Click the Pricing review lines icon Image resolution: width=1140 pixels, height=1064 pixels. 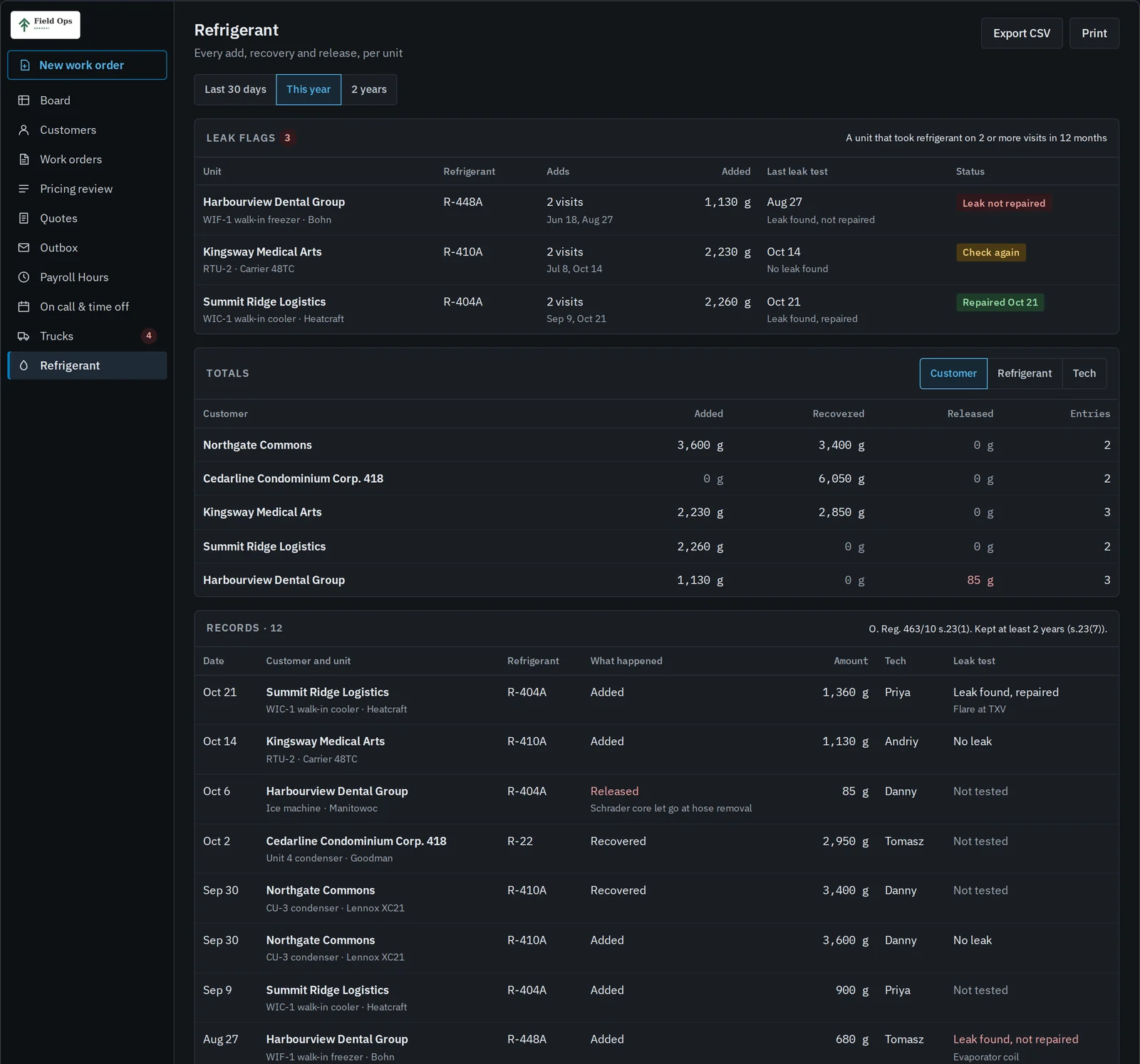point(24,189)
